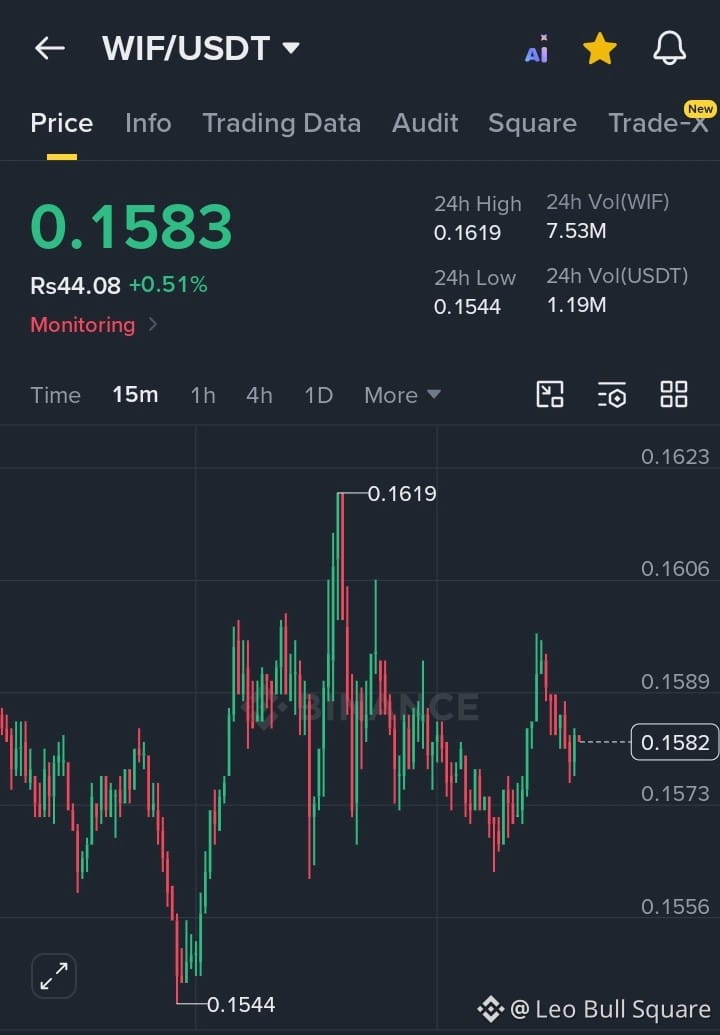Click the current price 0.1582 label

click(674, 742)
